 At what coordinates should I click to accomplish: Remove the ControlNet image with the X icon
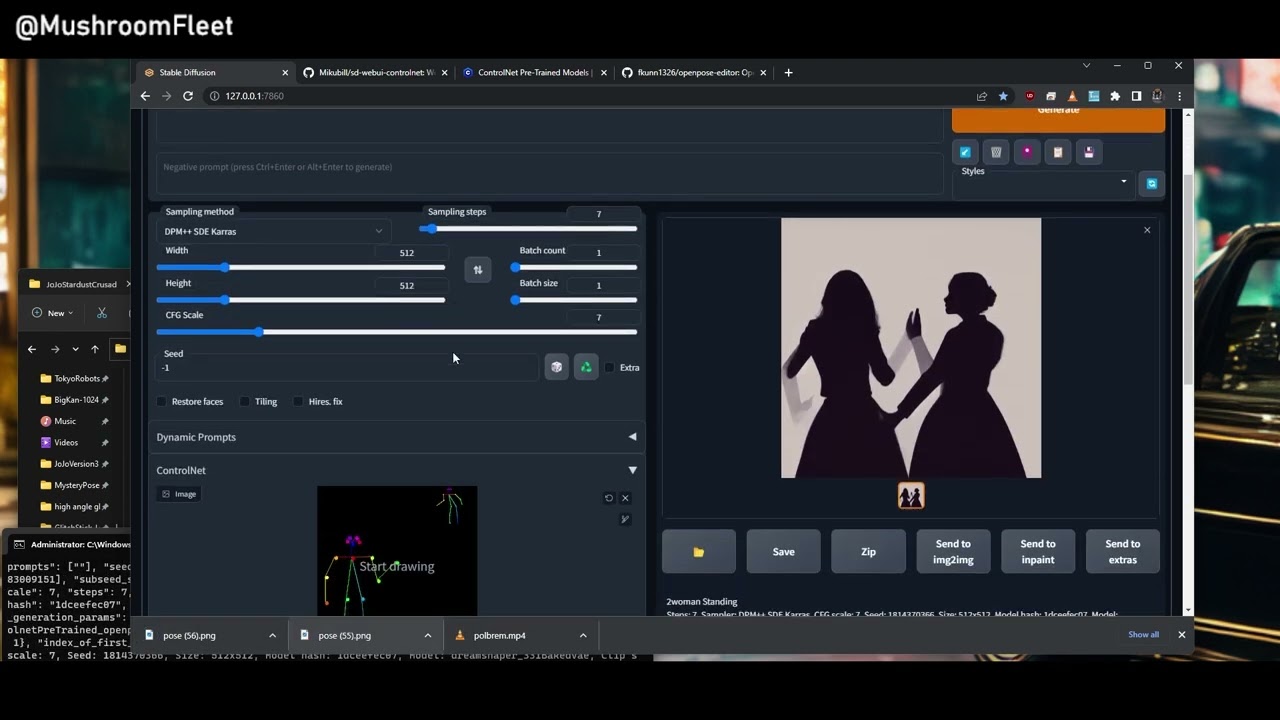625,498
